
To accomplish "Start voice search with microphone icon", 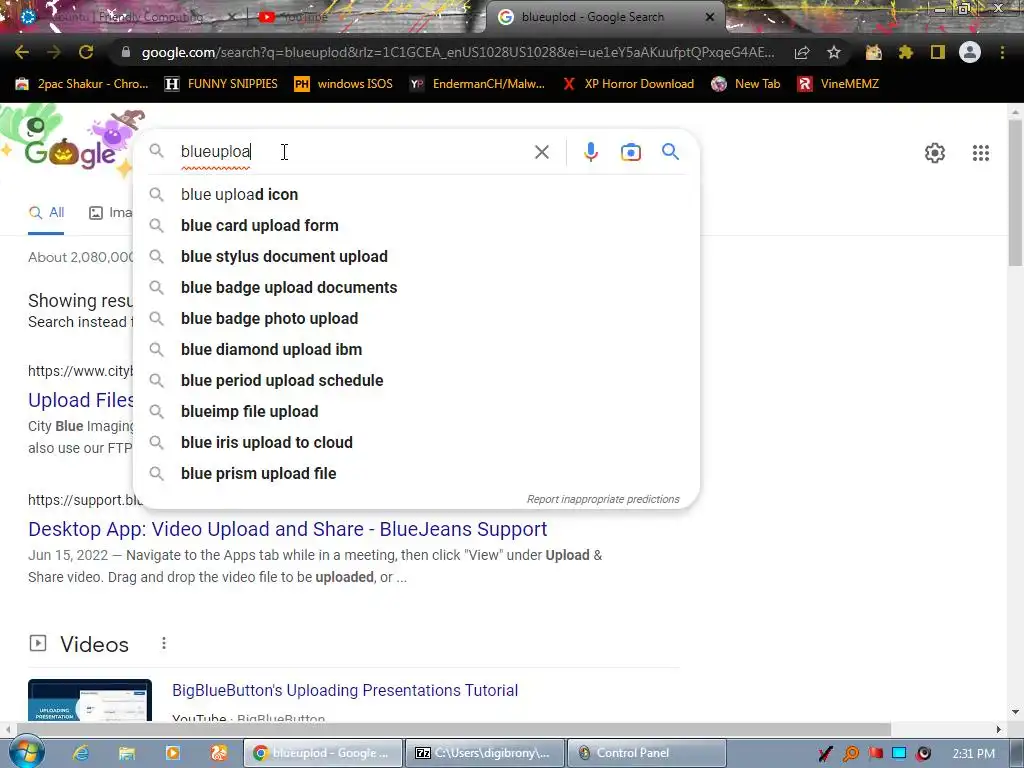I will pos(590,152).
